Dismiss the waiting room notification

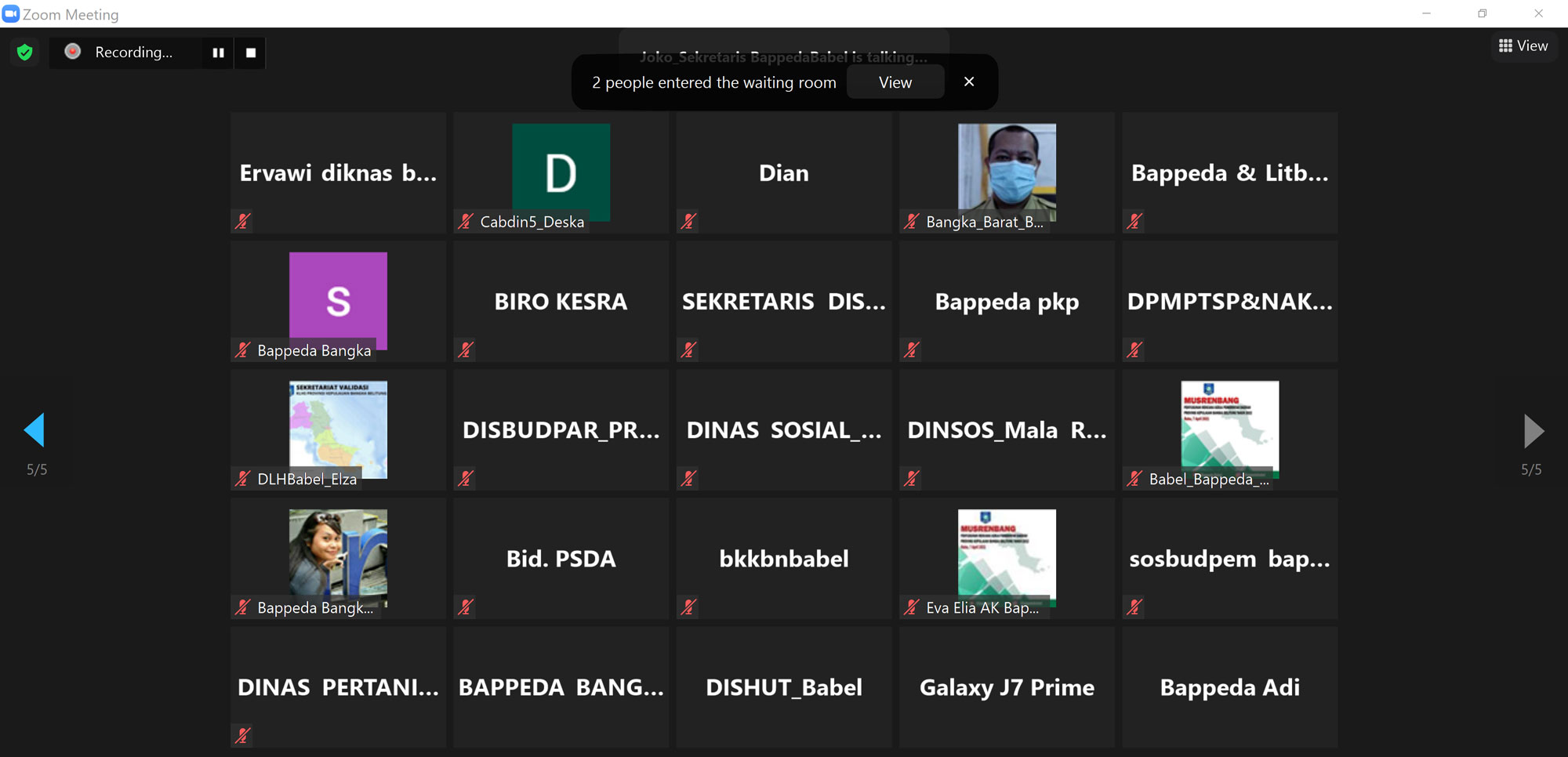pos(969,81)
